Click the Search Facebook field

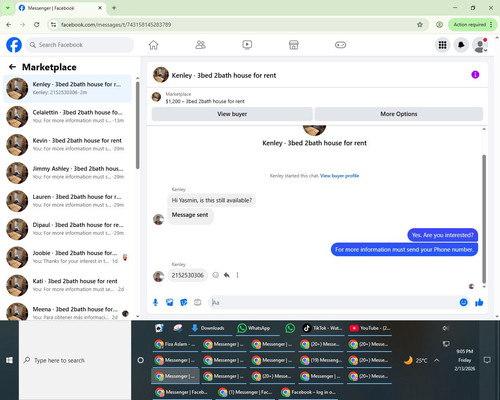tap(80, 45)
